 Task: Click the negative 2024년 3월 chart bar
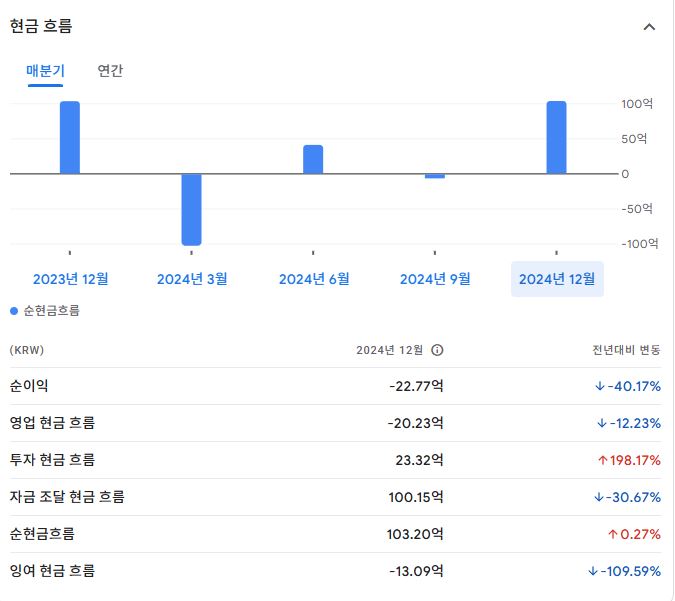(192, 210)
